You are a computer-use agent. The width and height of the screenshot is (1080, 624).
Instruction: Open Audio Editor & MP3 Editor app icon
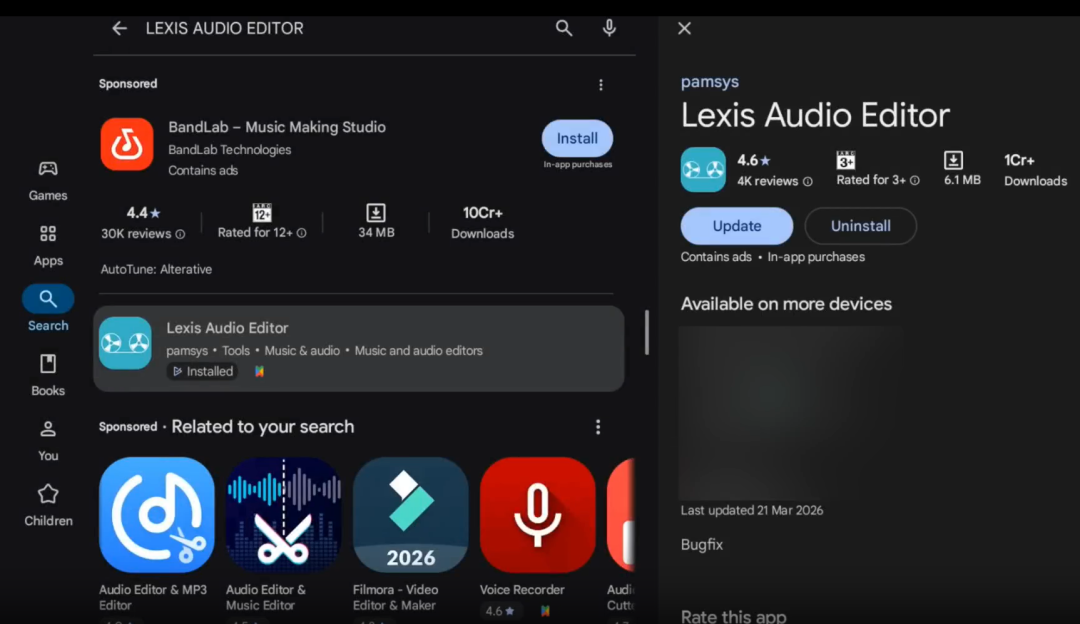[x=156, y=514]
